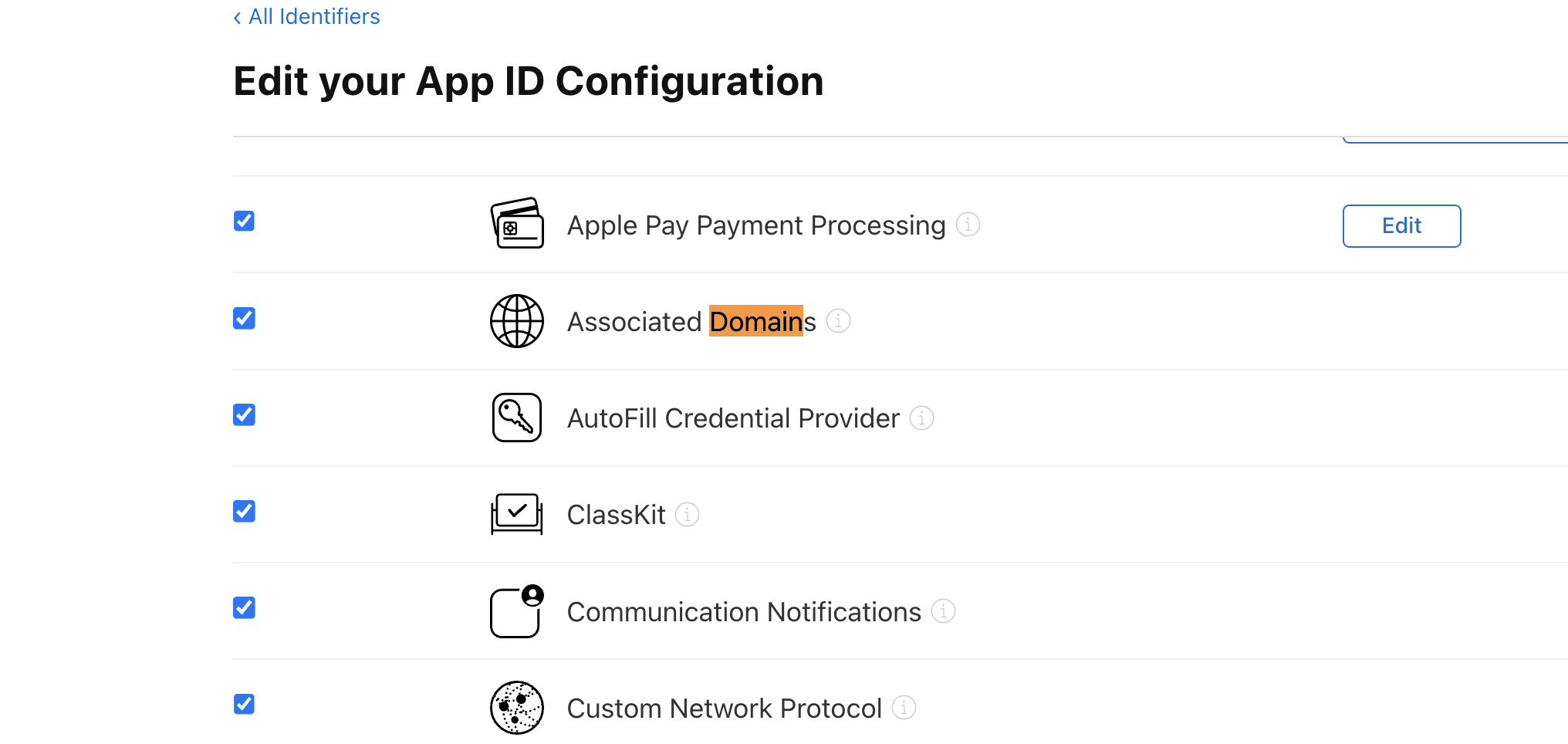Open info icon next to Communication Notifications
The image size is (1568, 744).
point(943,611)
